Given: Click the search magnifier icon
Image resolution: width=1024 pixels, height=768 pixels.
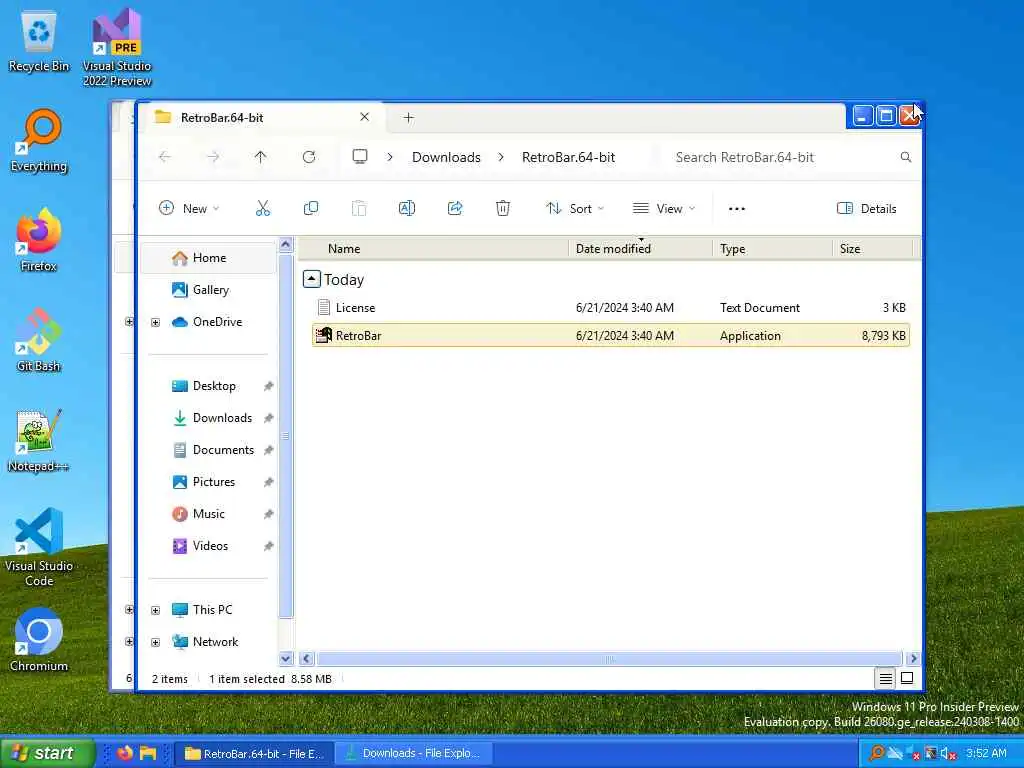Looking at the screenshot, I should (x=906, y=157).
